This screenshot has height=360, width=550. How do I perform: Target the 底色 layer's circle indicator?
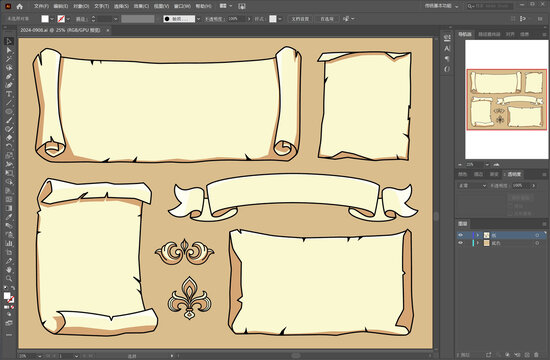(537, 243)
